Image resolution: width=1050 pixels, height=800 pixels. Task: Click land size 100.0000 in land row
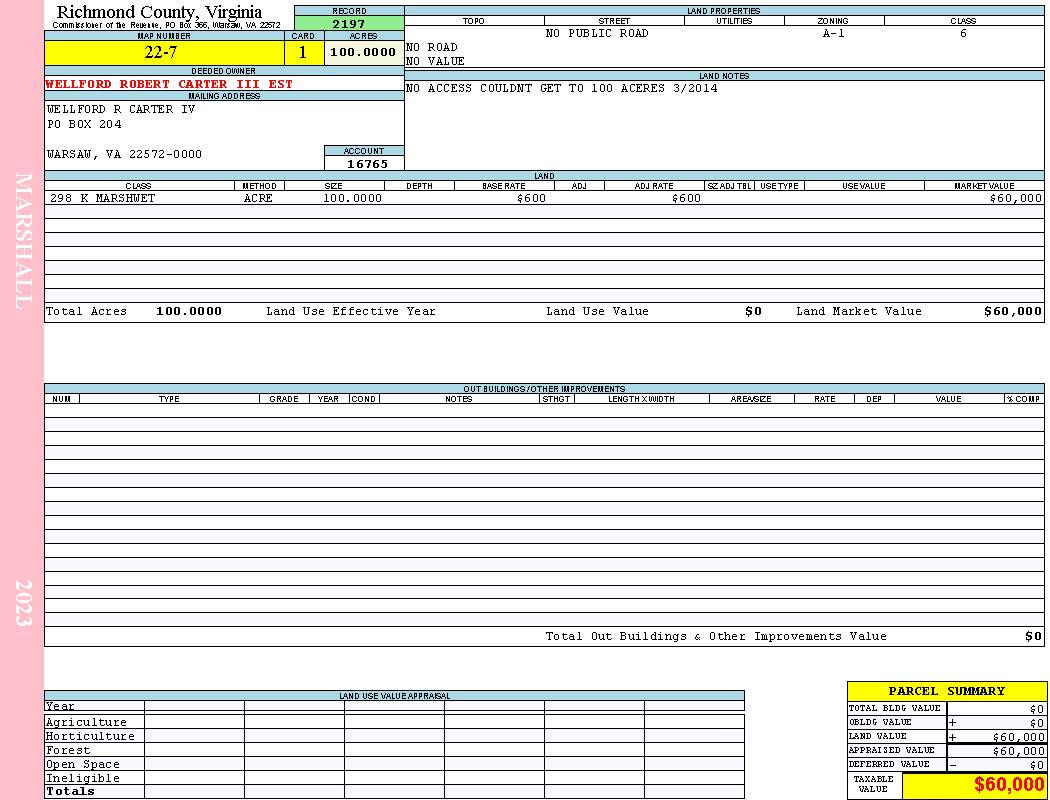tap(352, 198)
